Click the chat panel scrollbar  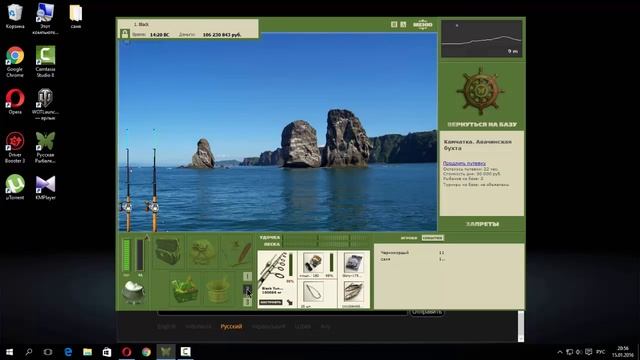(x=520, y=326)
